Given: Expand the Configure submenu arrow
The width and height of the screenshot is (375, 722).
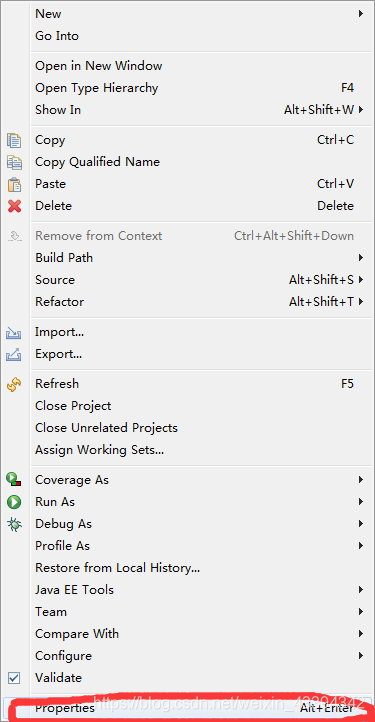Looking at the screenshot, I should [x=361, y=656].
